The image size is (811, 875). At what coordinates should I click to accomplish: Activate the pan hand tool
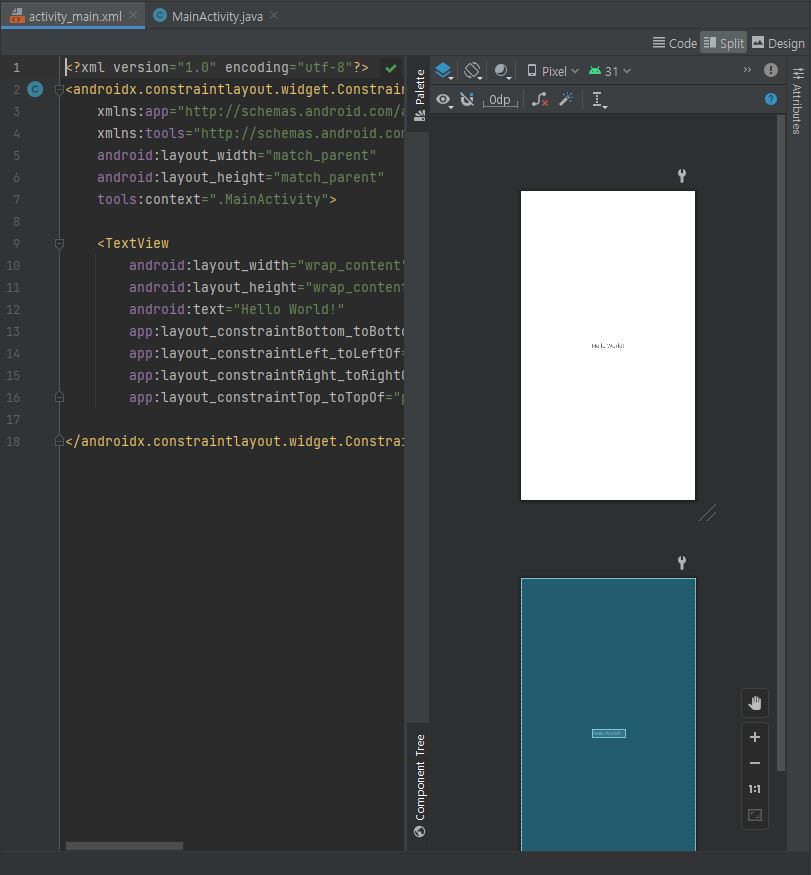point(755,703)
